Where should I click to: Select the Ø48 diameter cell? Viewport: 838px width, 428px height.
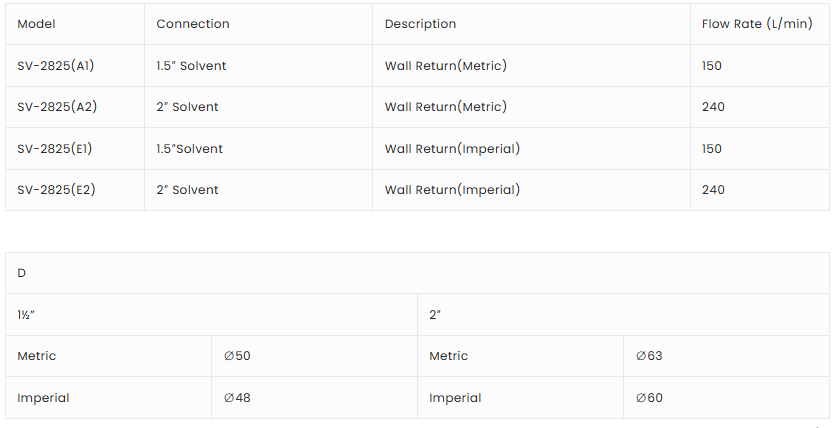tap(237, 398)
